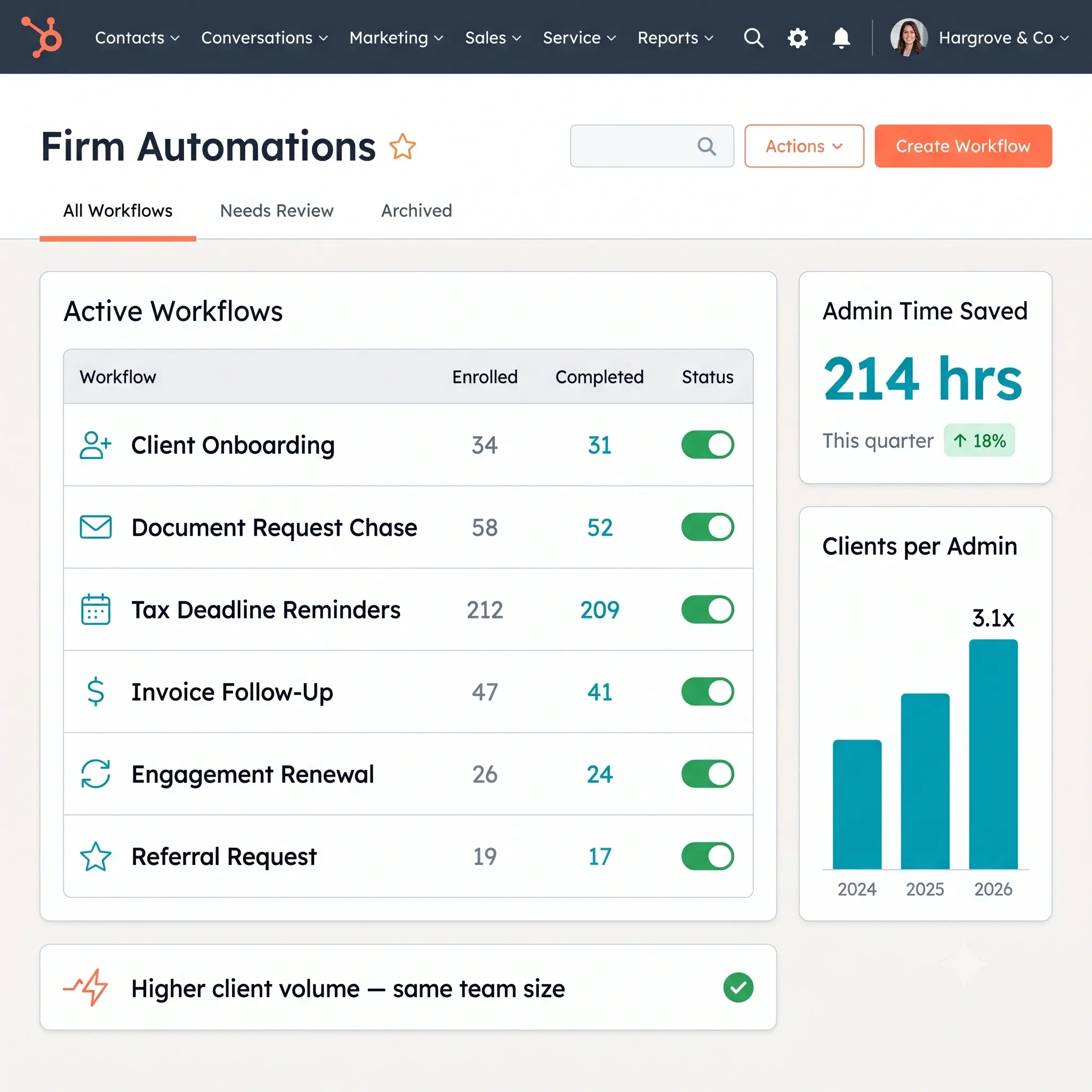Screen dimensions: 1092x1092
Task: Click the 3.1x label above the chart
Action: [x=993, y=619]
